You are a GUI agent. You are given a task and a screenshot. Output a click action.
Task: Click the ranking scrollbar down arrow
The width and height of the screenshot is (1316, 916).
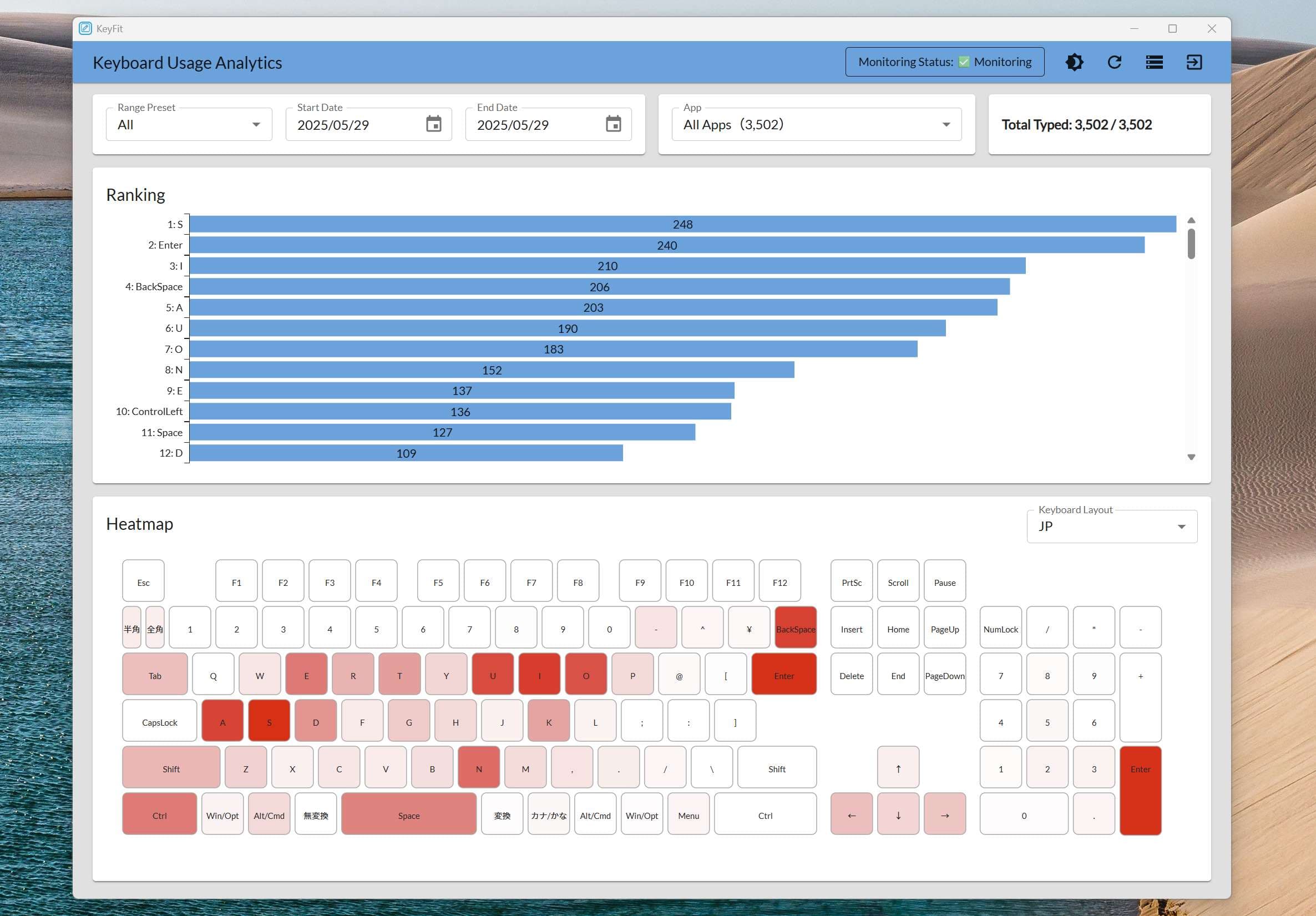pos(1191,457)
